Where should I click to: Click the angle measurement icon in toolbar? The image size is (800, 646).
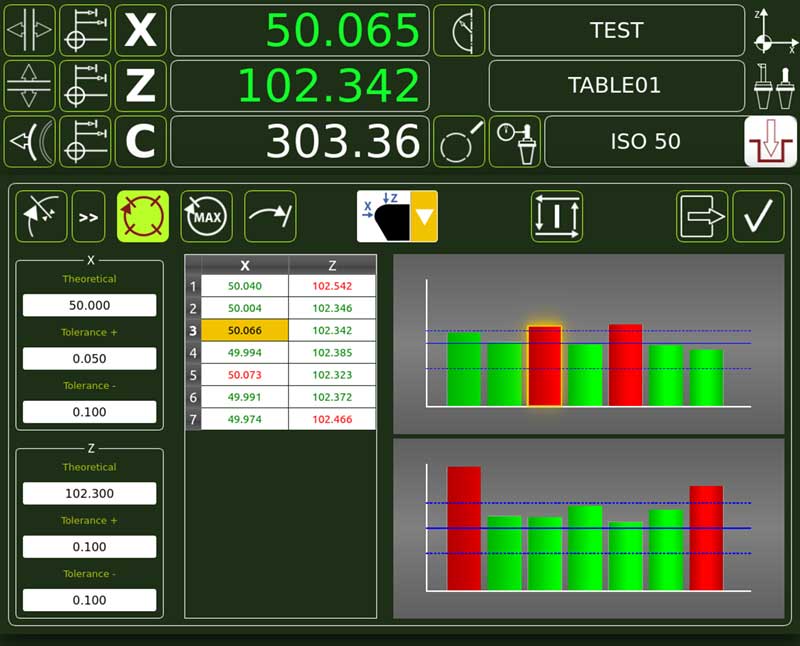pos(41,216)
